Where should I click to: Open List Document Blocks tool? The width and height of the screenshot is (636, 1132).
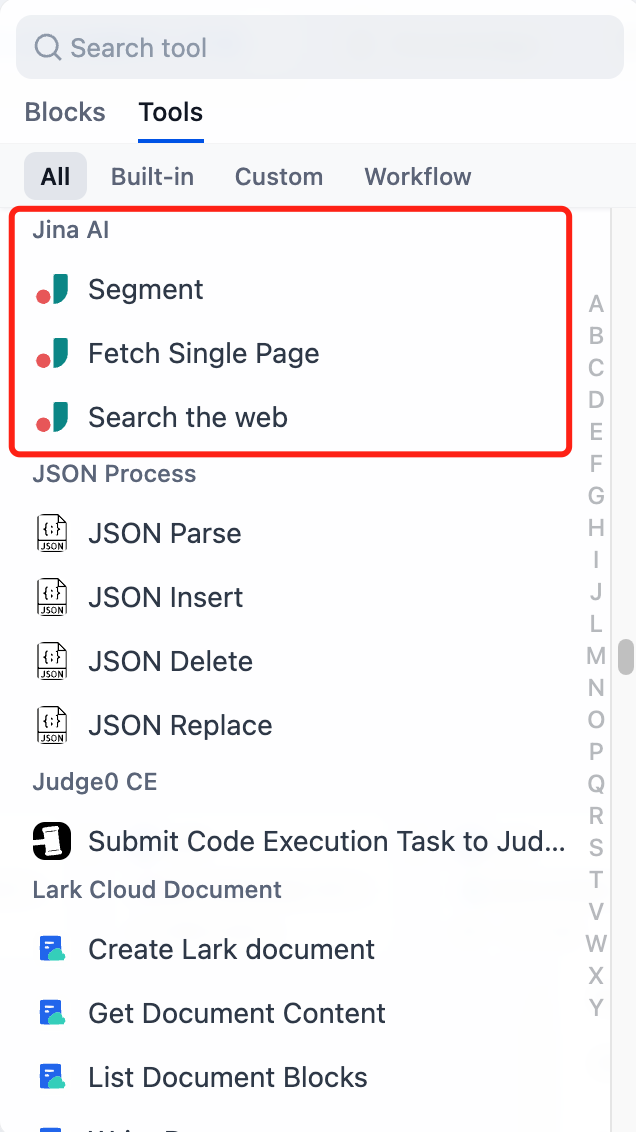pyautogui.click(x=228, y=1078)
